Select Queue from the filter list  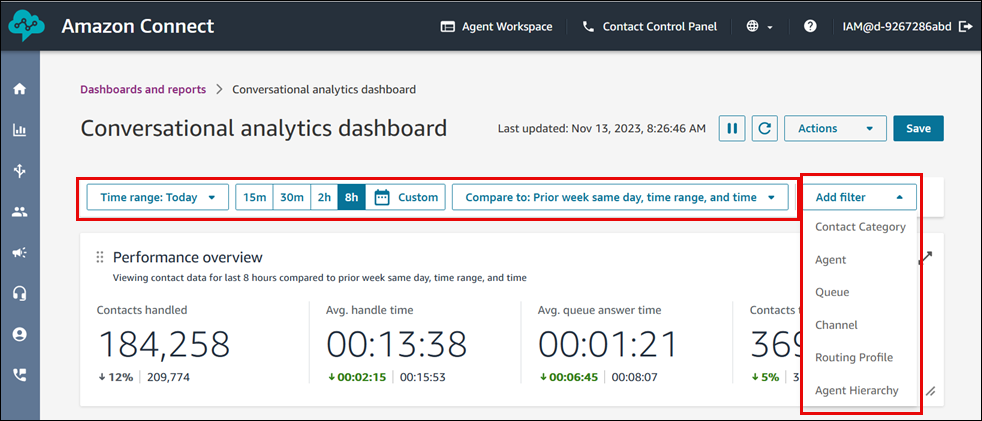pyautogui.click(x=832, y=292)
